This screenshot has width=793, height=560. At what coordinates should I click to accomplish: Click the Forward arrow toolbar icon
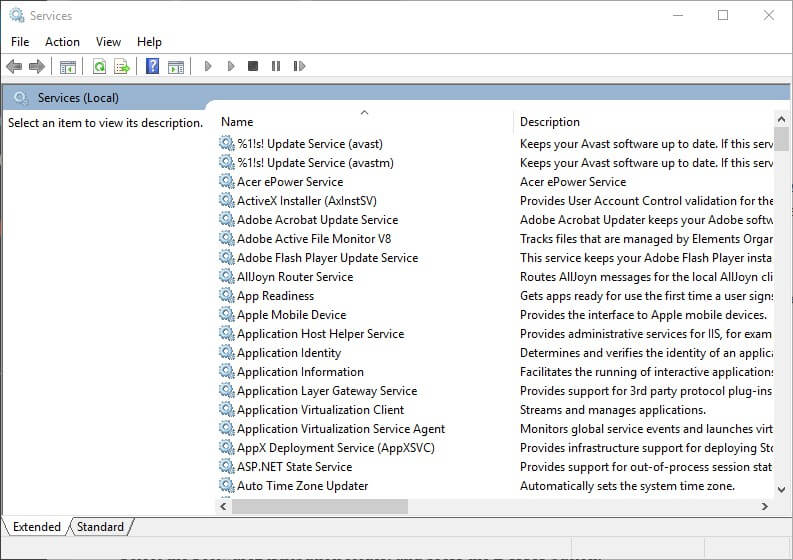(37, 66)
